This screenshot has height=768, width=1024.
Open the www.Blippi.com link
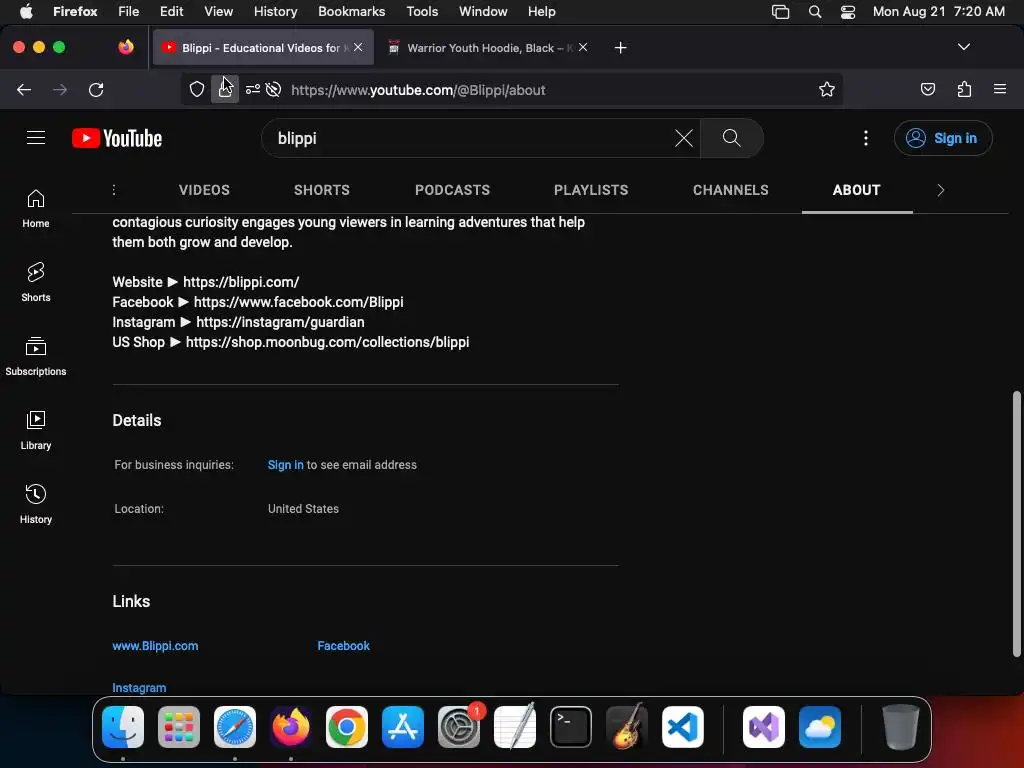155,645
